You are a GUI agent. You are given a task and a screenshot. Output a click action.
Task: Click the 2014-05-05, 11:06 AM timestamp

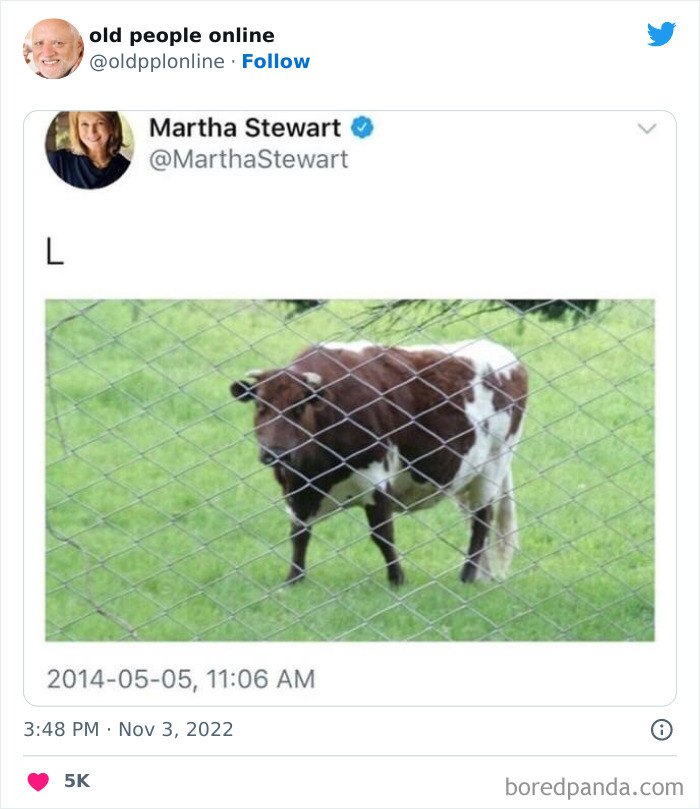tap(181, 679)
